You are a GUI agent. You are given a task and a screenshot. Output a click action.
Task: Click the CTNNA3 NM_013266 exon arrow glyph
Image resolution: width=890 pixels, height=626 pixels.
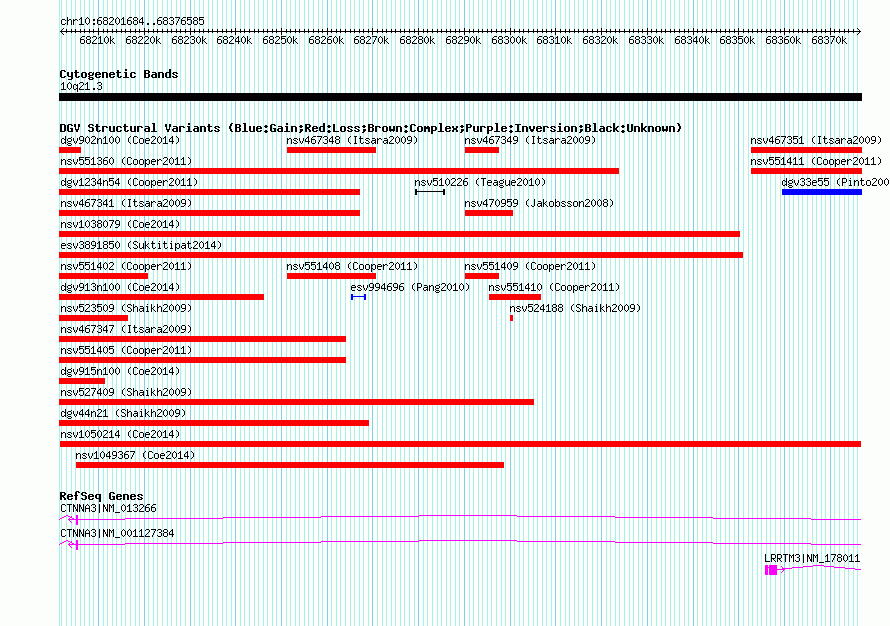click(x=73, y=520)
